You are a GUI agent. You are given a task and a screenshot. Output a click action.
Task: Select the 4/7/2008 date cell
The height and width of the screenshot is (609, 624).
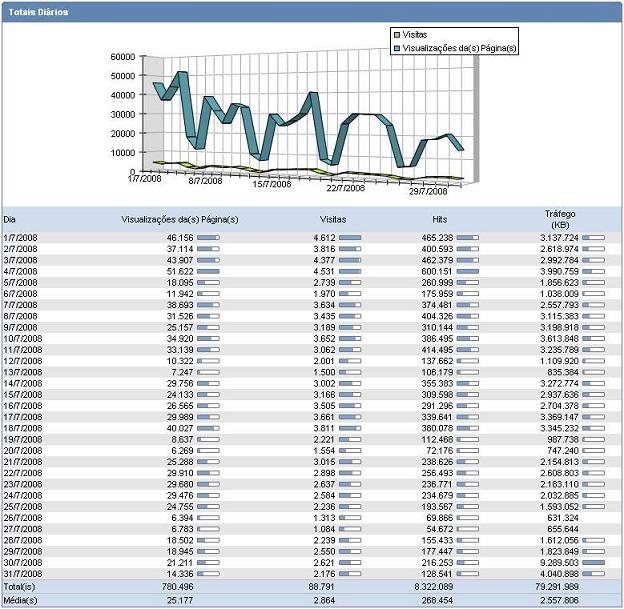pos(20,270)
